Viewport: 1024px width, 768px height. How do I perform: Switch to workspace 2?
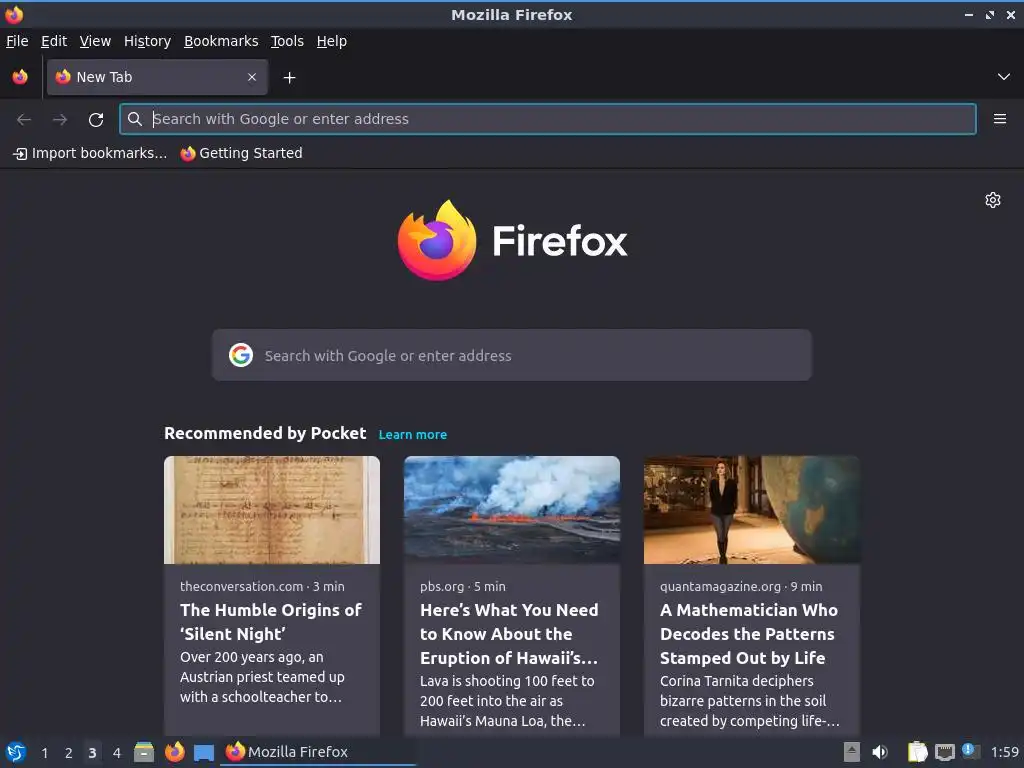click(x=69, y=753)
